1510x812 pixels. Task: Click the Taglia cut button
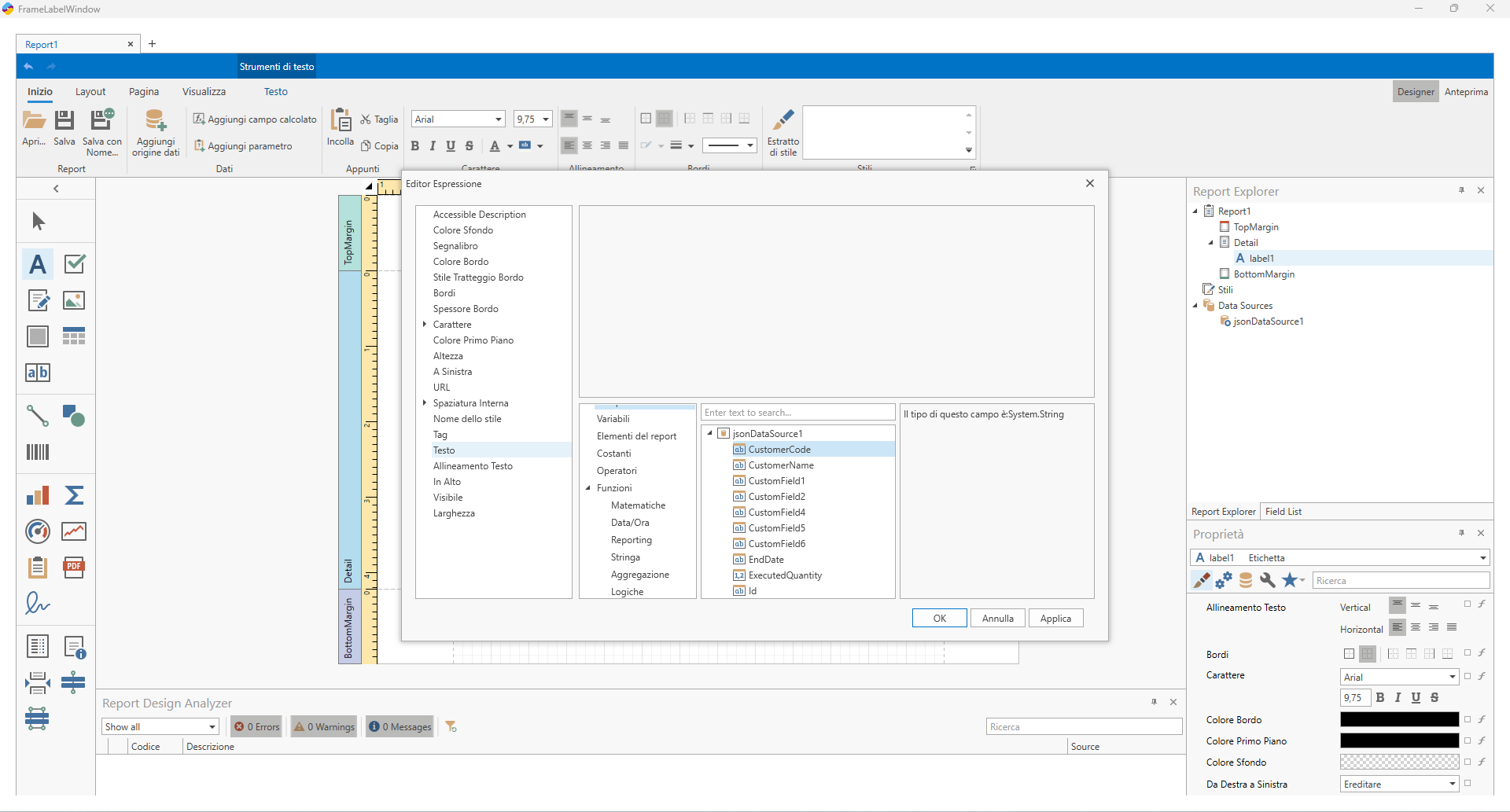tap(379, 119)
